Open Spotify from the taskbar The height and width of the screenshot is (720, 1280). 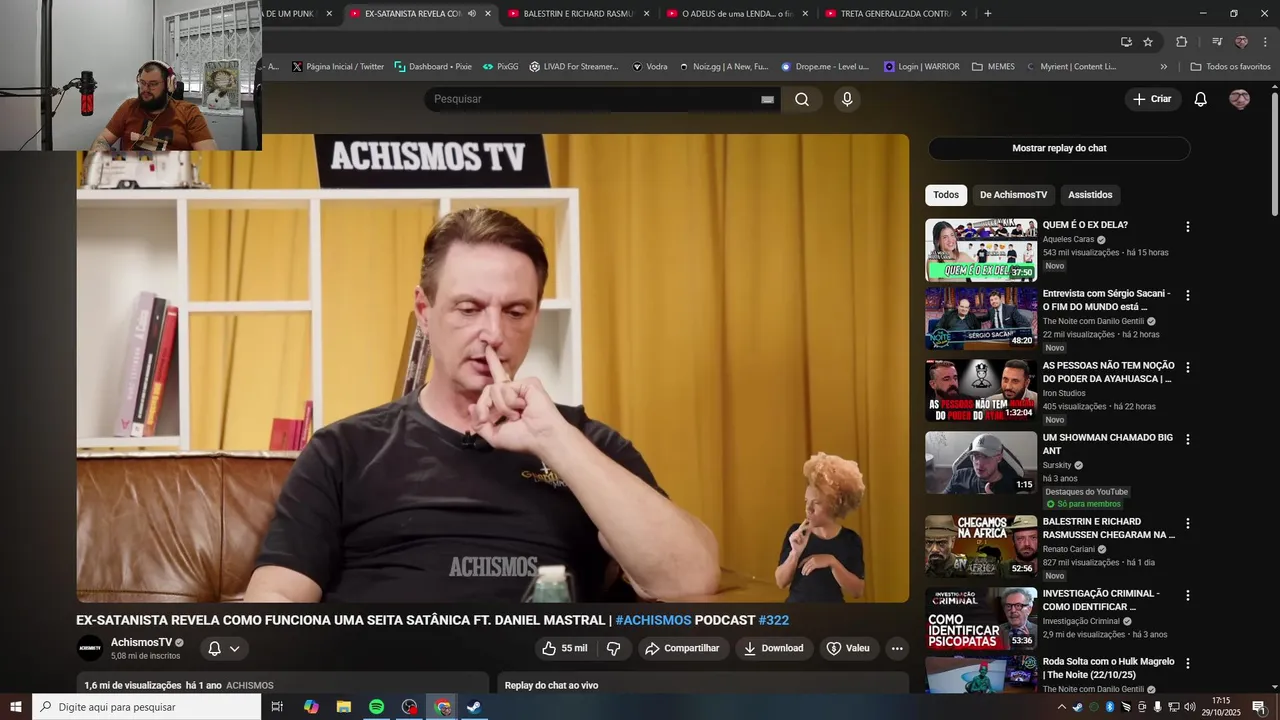click(376, 707)
